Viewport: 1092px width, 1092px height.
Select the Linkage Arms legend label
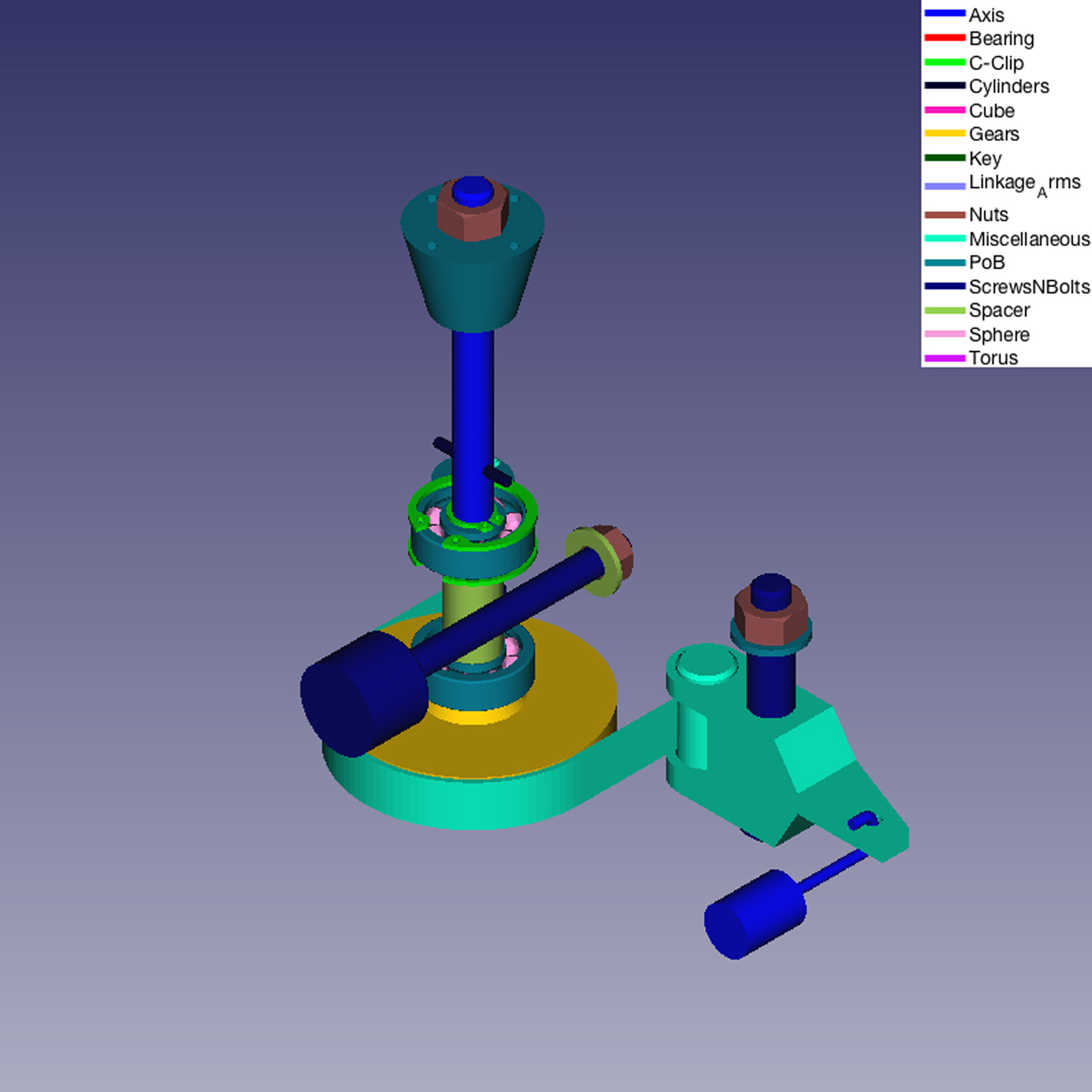(1024, 184)
